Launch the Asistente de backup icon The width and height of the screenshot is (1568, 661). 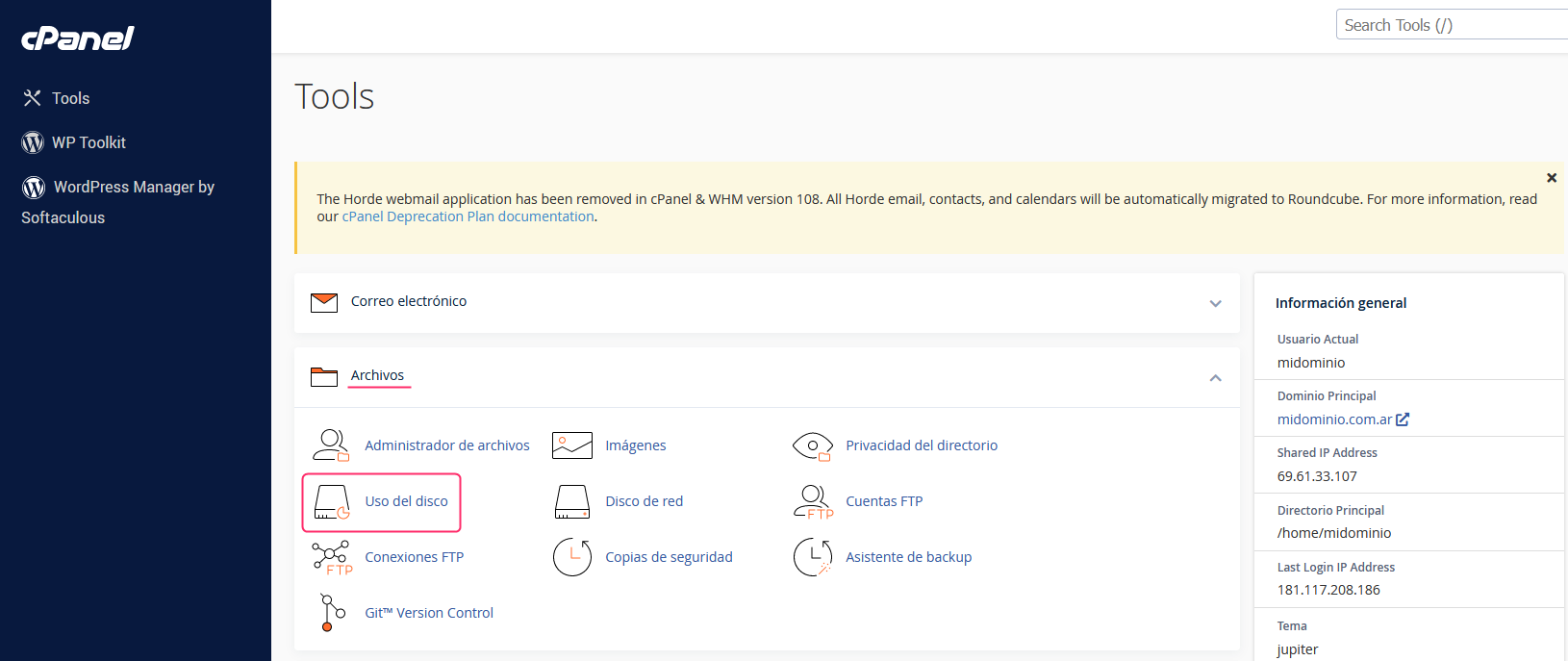pos(812,557)
